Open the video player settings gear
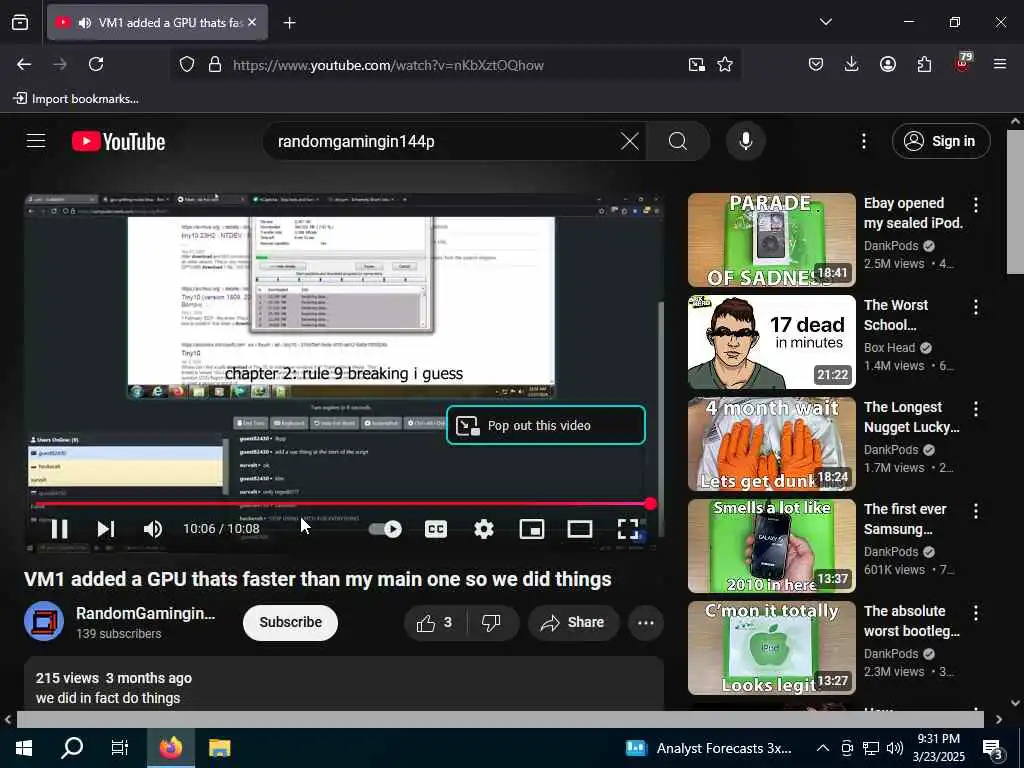 [484, 529]
